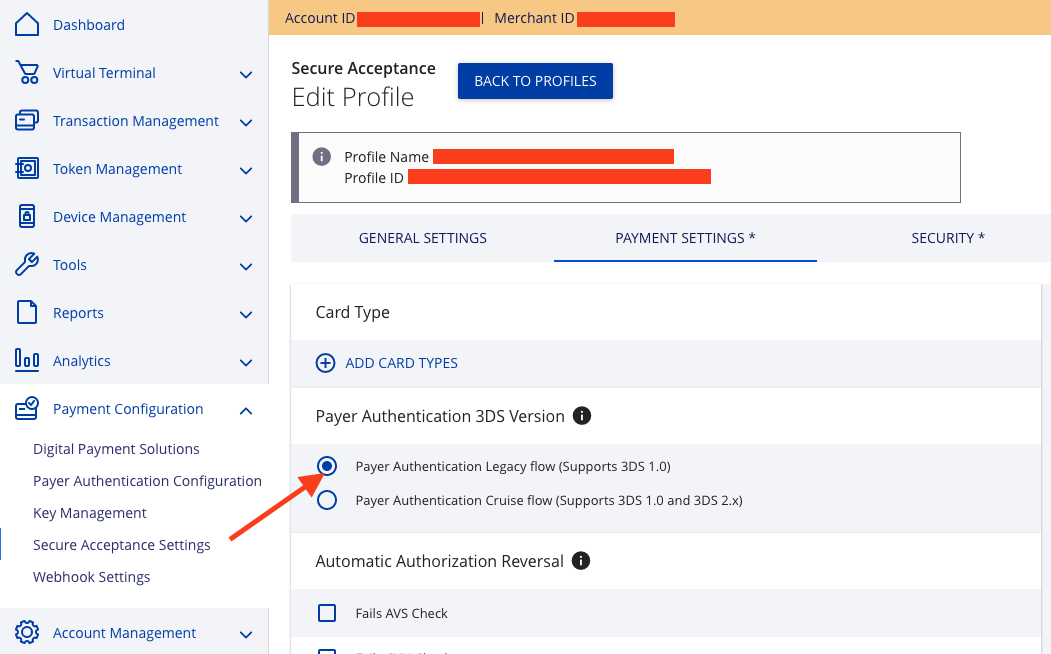Click the Payment Configuration card icon
This screenshot has height=654, width=1051.
point(27,408)
